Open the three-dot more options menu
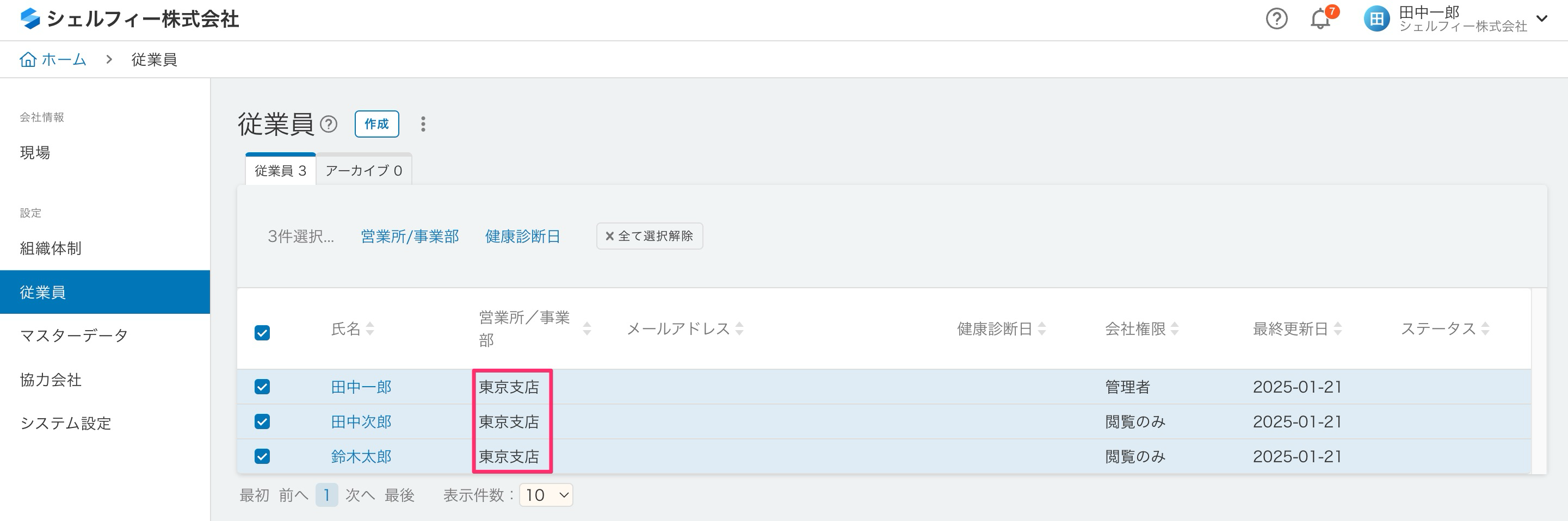Screen dimensions: 1568x521 point(423,124)
